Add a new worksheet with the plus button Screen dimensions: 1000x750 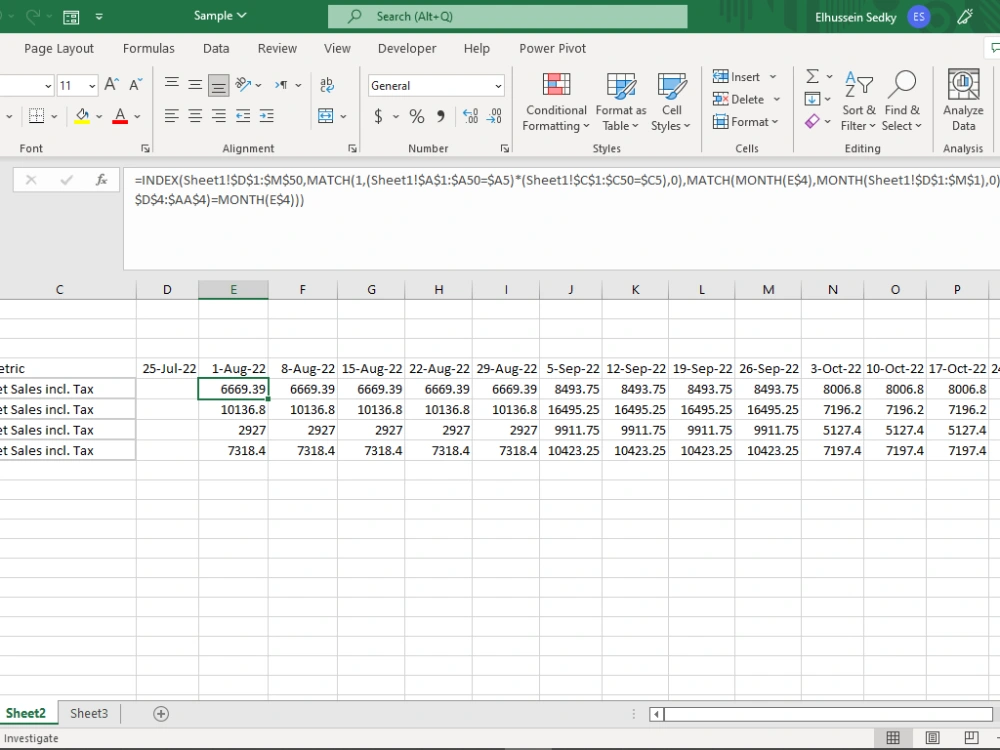[159, 713]
